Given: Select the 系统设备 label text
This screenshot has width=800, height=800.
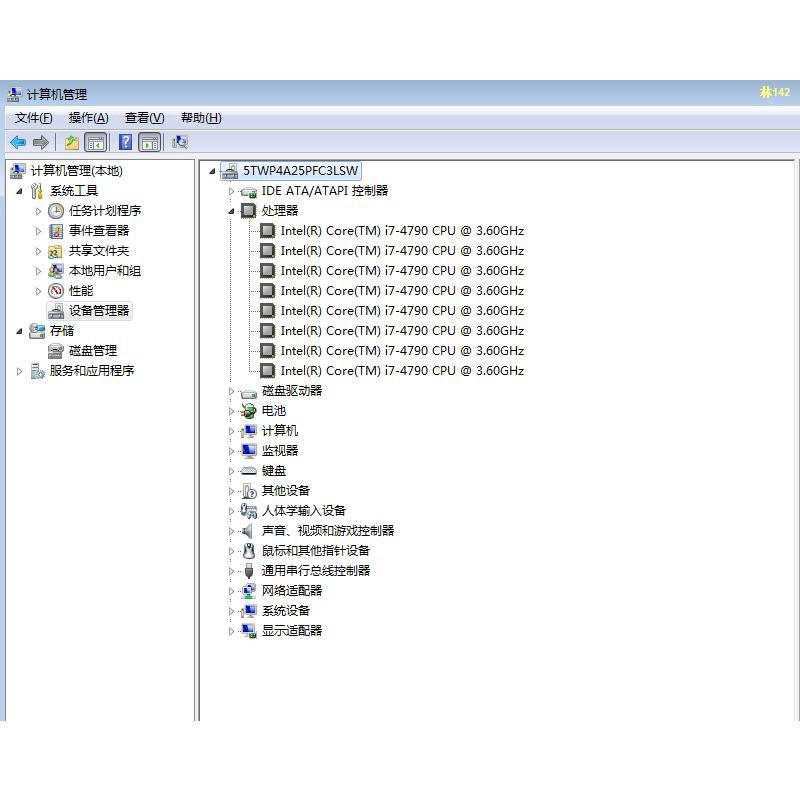Looking at the screenshot, I should coord(286,611).
